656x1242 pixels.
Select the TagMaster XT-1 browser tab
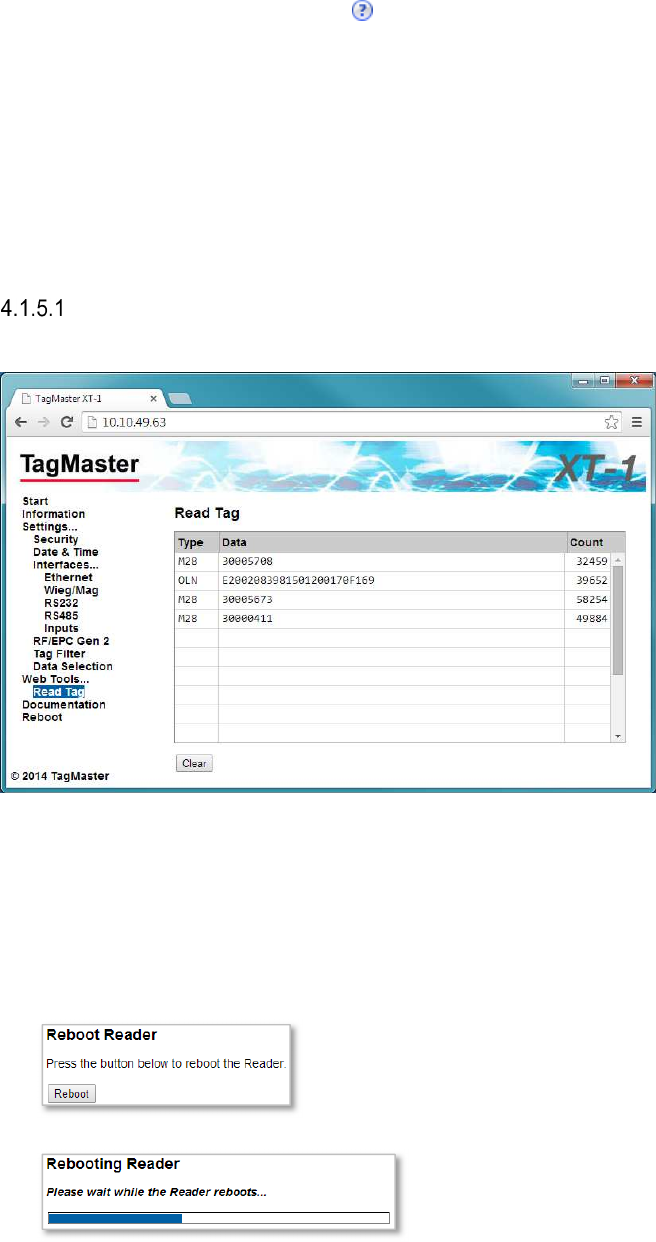87,397
